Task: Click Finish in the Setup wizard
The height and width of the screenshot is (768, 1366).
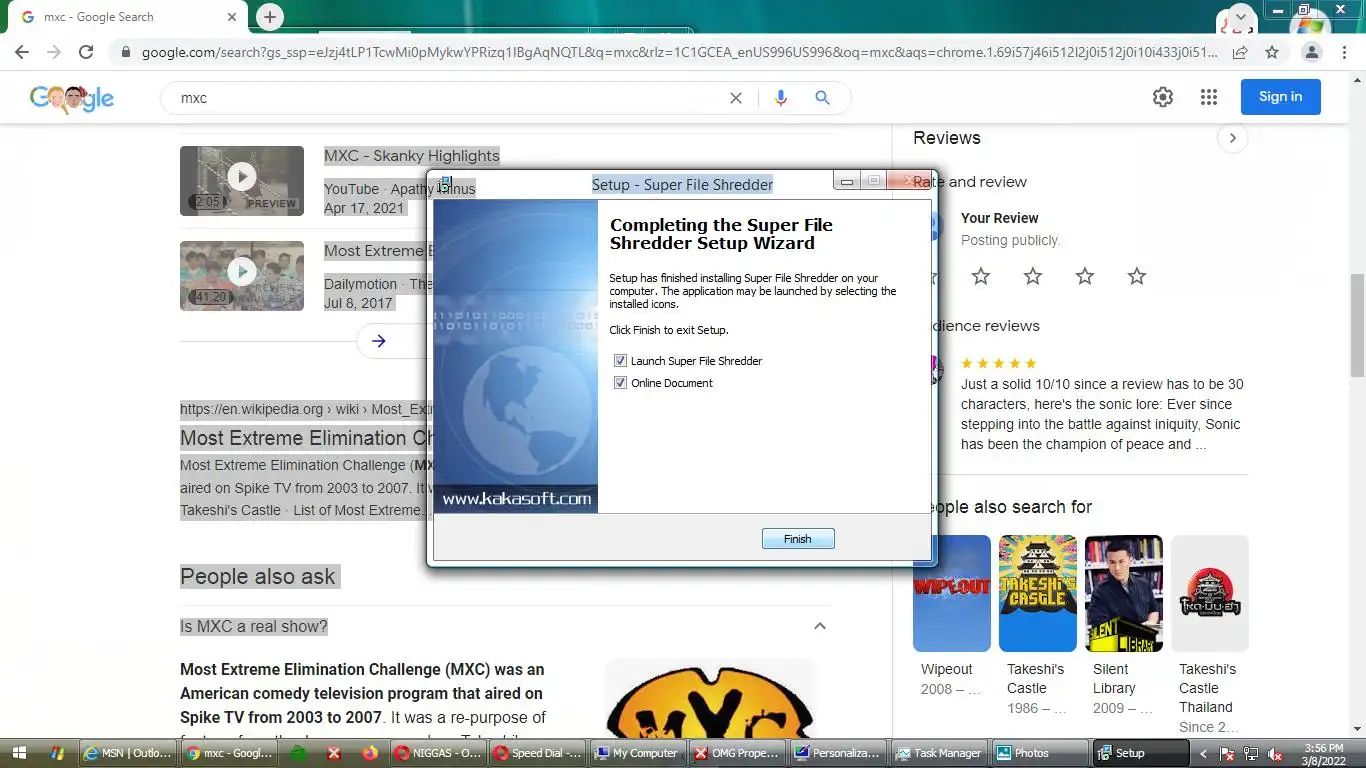Action: click(x=798, y=539)
